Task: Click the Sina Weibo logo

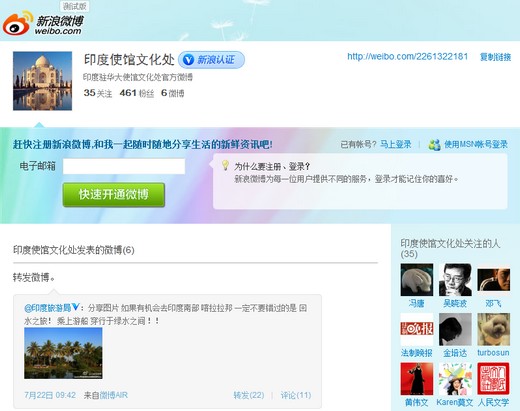Action: 43,23
